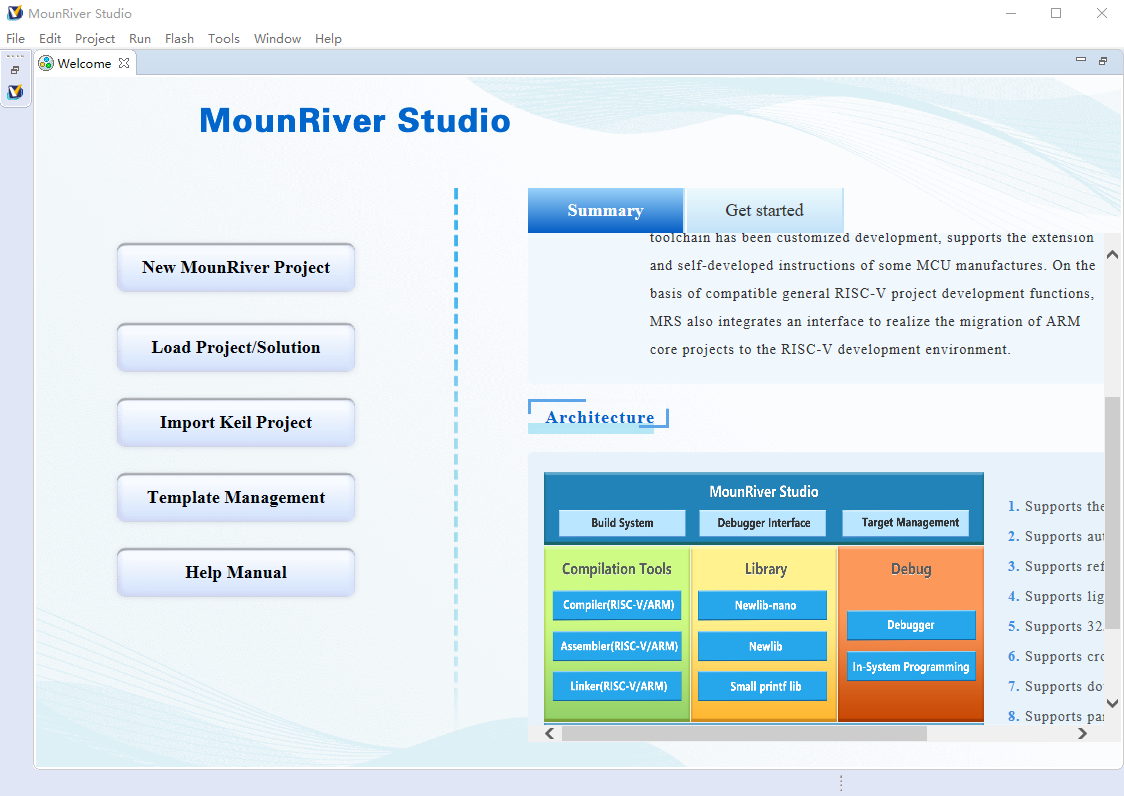Click the Debugger box under Debug
This screenshot has height=796, width=1124.
tap(910, 625)
